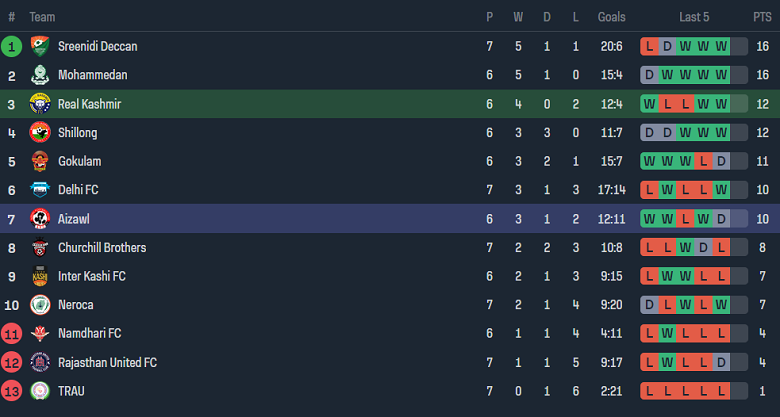The image size is (780, 417).
Task: Sort the table by PTS column header
Action: [x=762, y=17]
